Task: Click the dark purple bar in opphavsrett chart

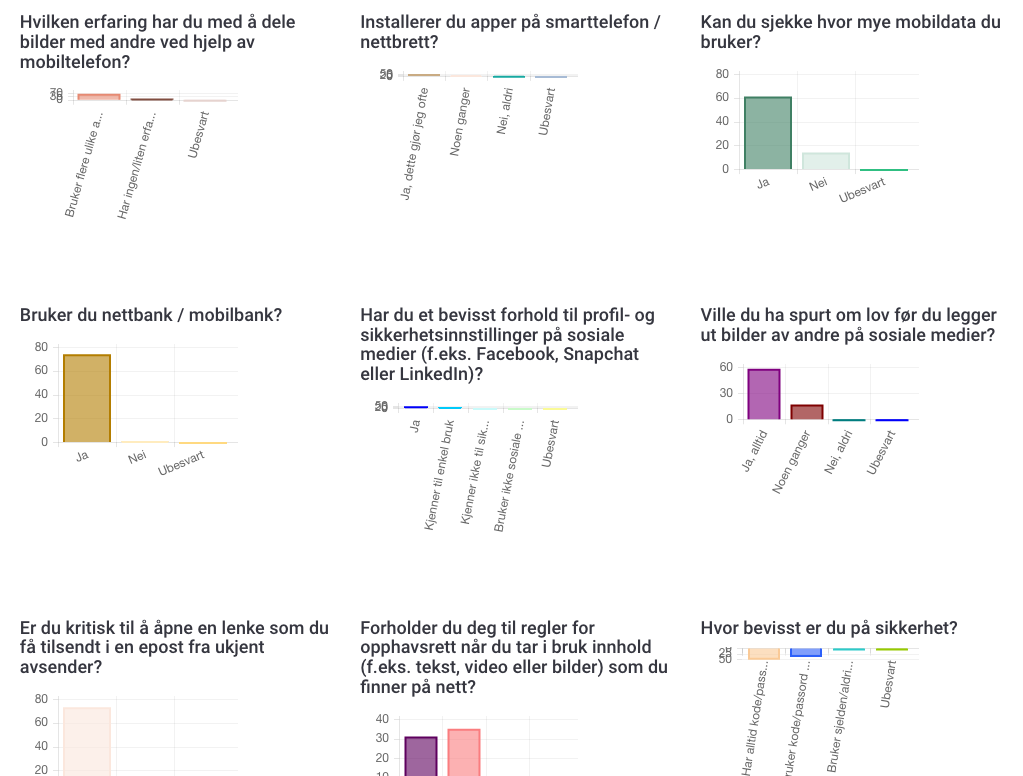Action: [x=421, y=756]
